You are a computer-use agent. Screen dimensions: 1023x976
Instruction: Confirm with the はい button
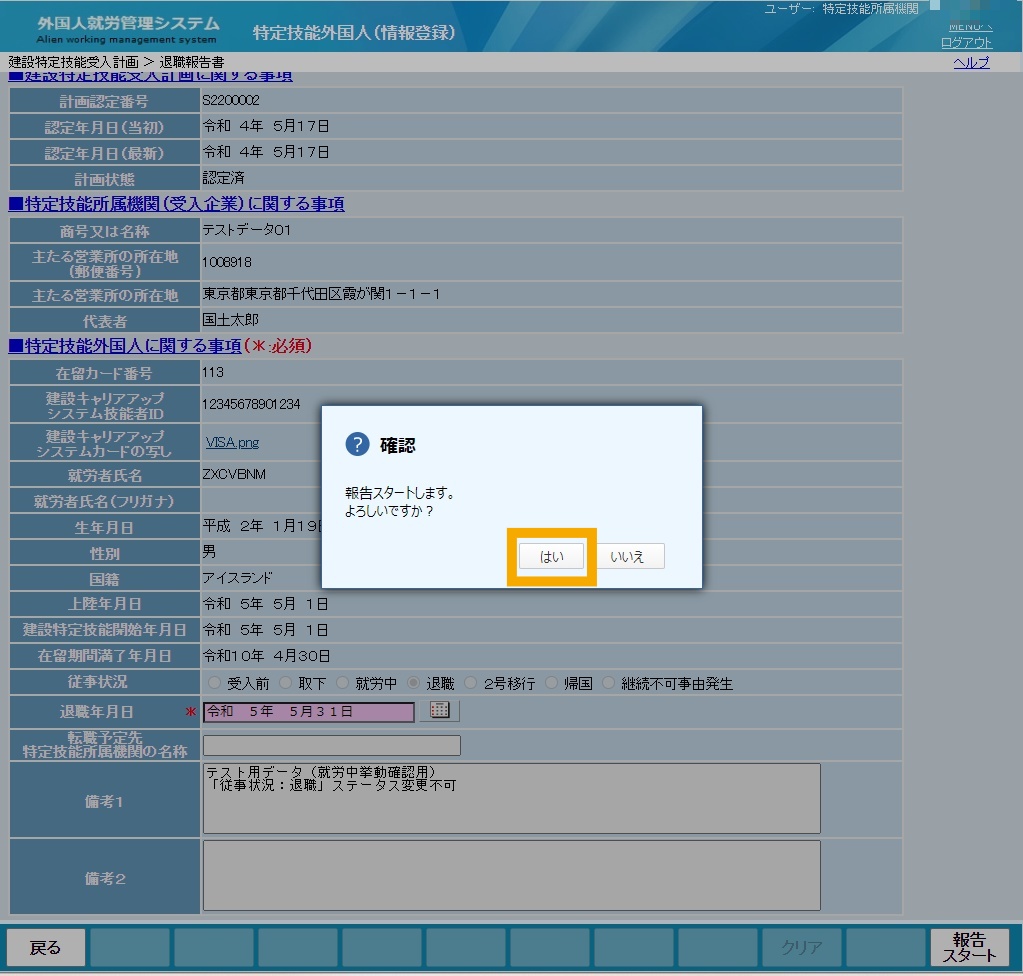(551, 557)
